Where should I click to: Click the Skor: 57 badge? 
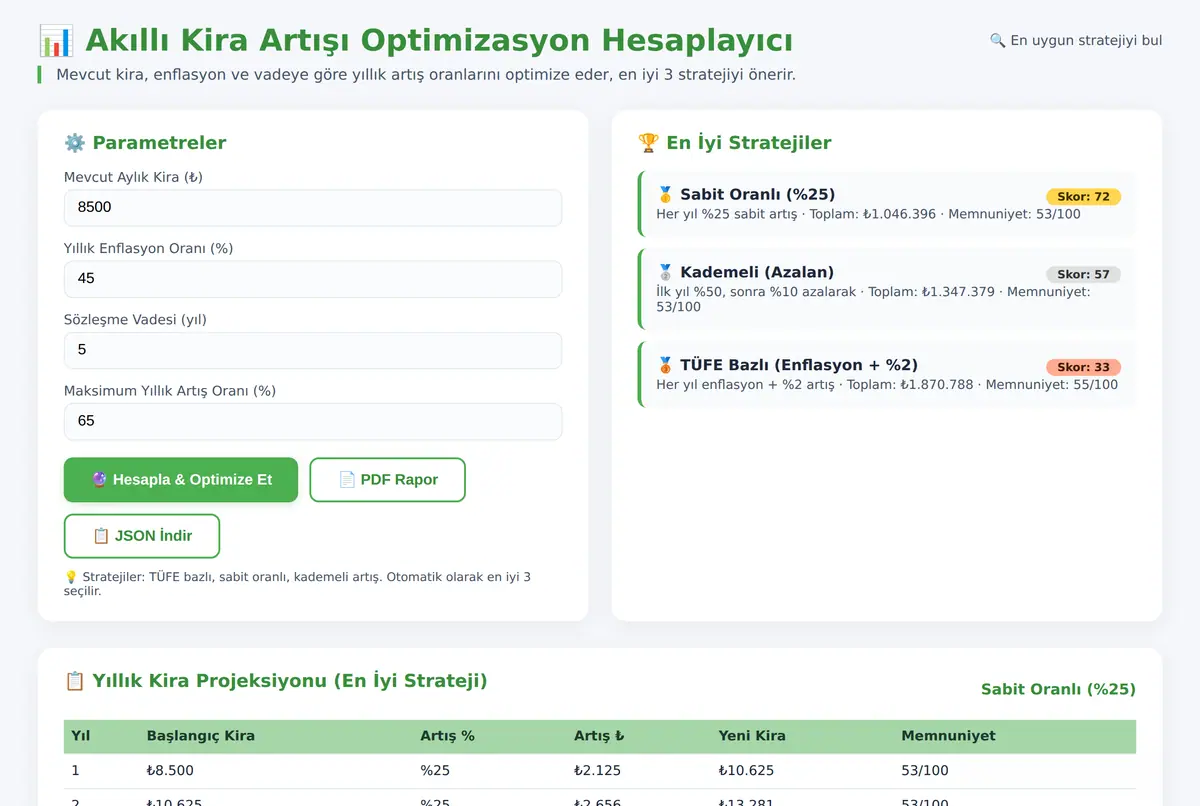pyautogui.click(x=1083, y=274)
